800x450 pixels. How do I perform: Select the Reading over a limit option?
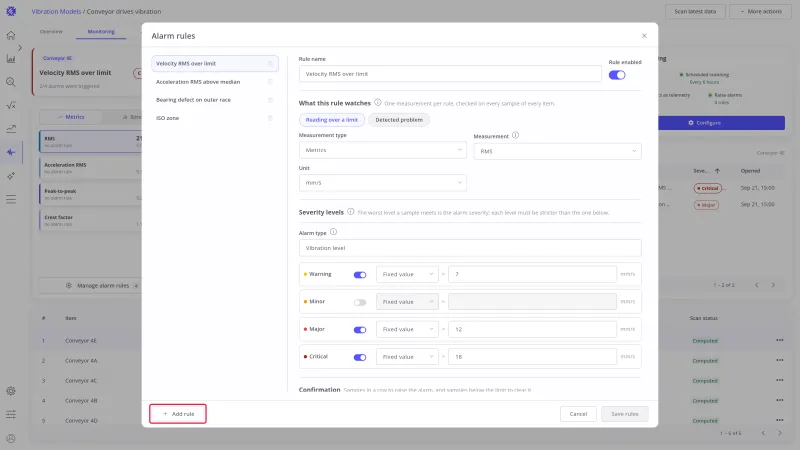(x=332, y=120)
